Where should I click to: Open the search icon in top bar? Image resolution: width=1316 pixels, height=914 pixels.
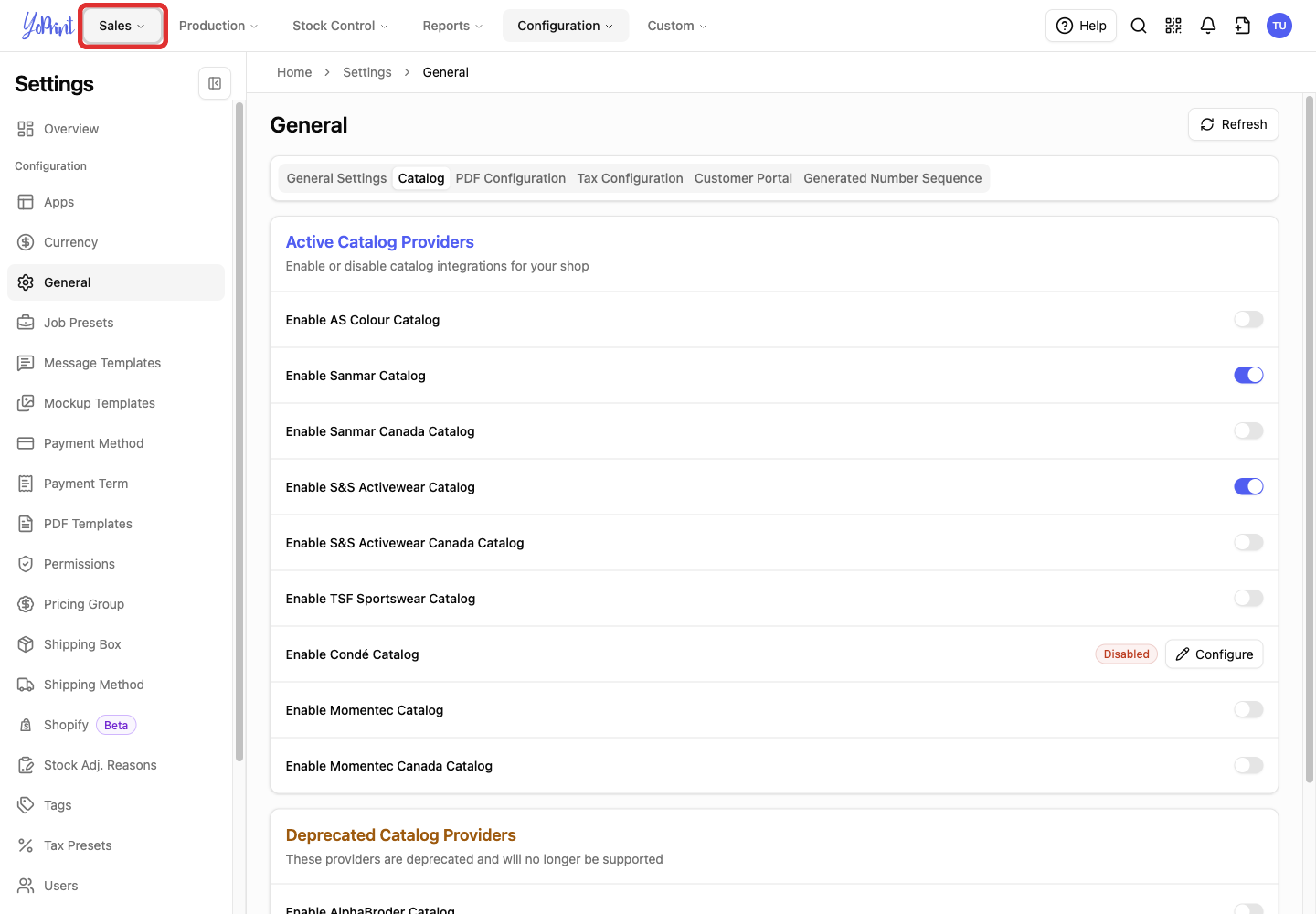point(1139,26)
